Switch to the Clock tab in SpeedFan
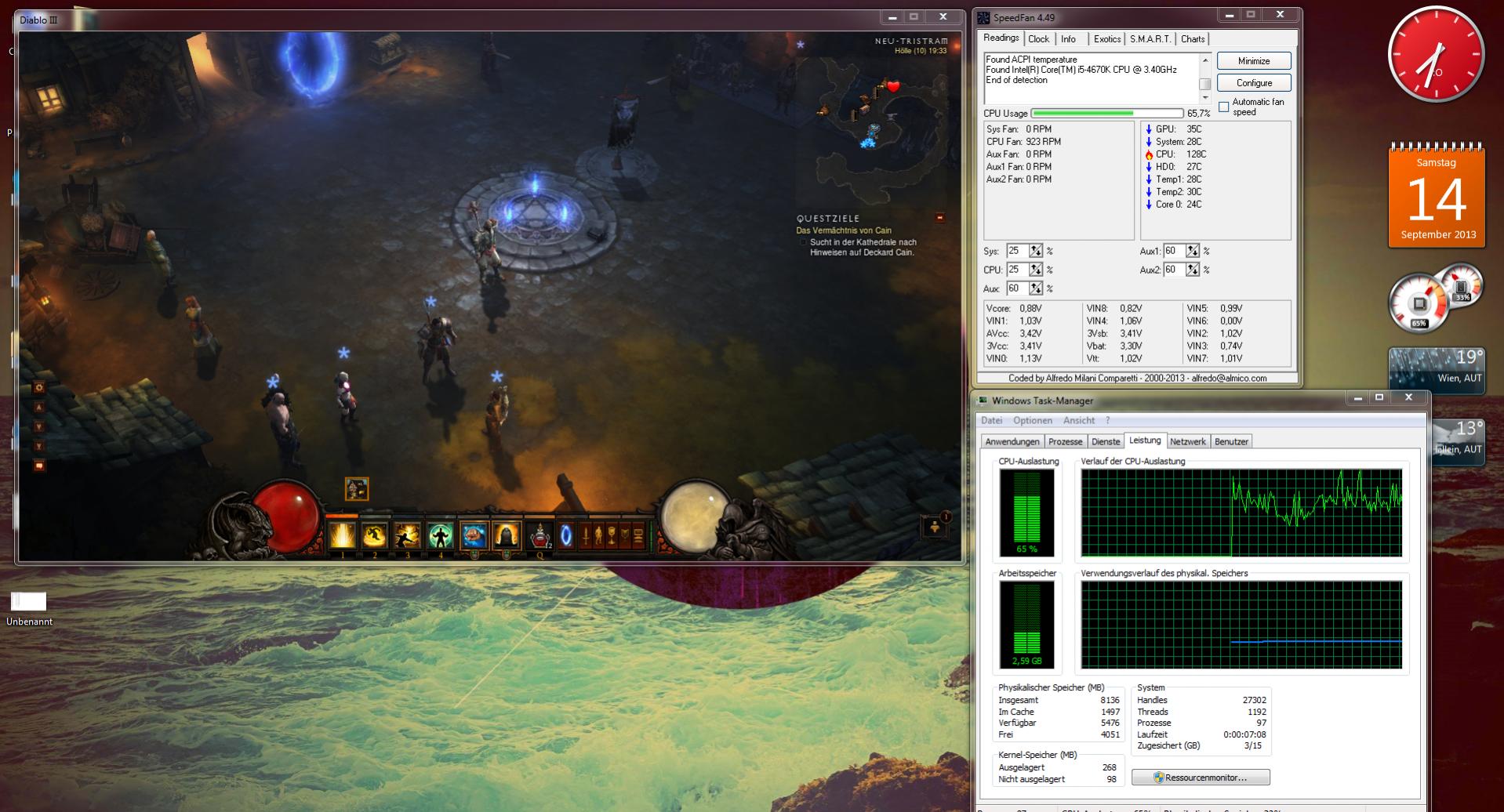 pyautogui.click(x=1038, y=39)
